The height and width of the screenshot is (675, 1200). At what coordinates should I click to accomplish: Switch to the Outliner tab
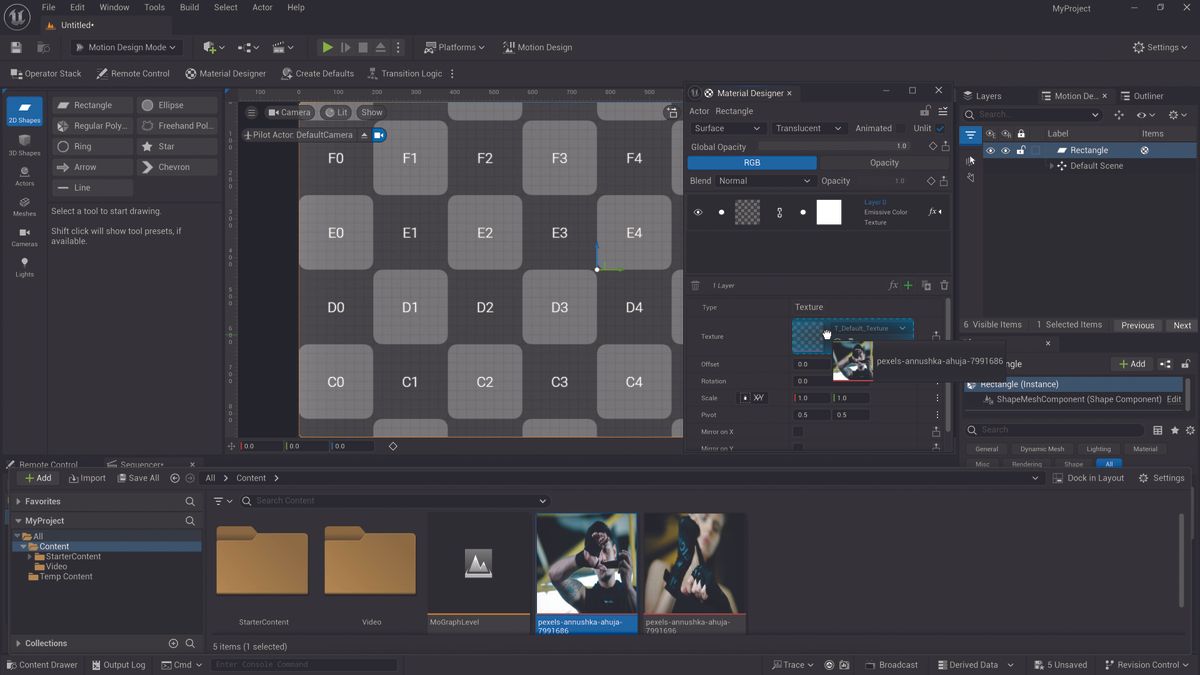[1144, 96]
